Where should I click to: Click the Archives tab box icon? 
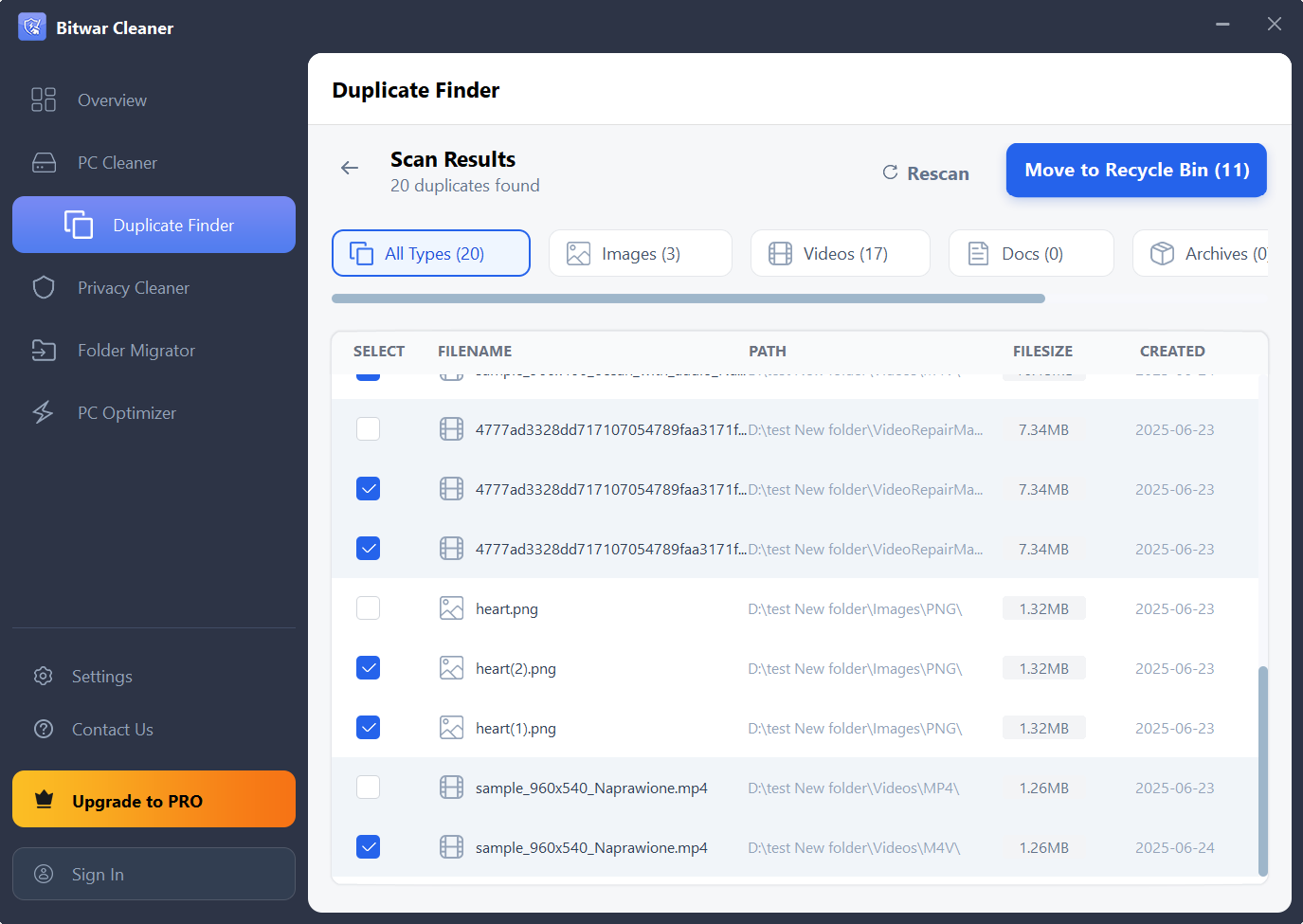pos(1162,253)
